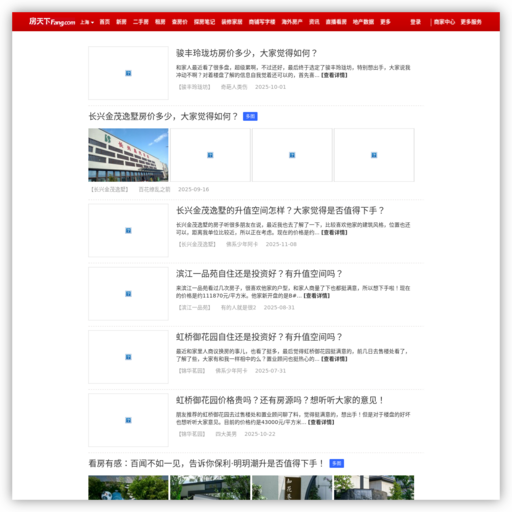
Task: Open the fourth photo under the 看房有感 post
Action: coord(374,487)
